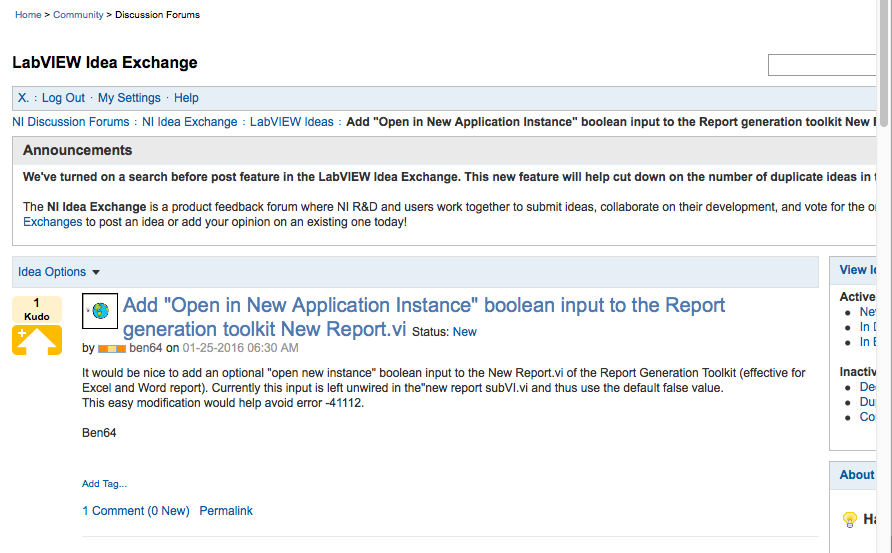
Task: Go to LabVIEW Ideas breadcrumb
Action: [x=291, y=122]
